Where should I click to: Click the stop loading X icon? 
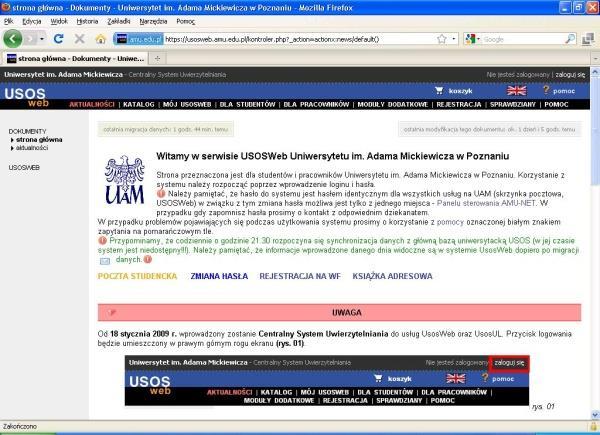pos(80,39)
